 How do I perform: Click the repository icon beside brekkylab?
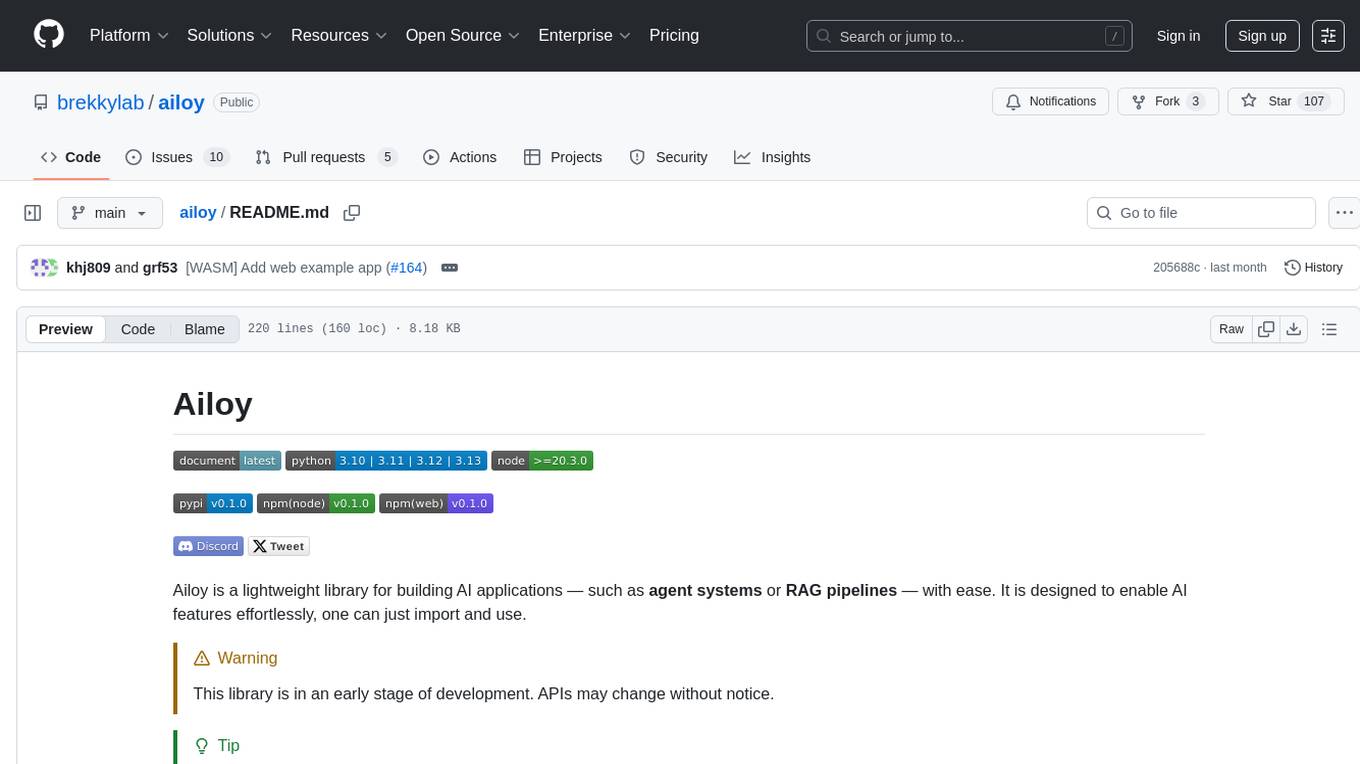pos(41,102)
